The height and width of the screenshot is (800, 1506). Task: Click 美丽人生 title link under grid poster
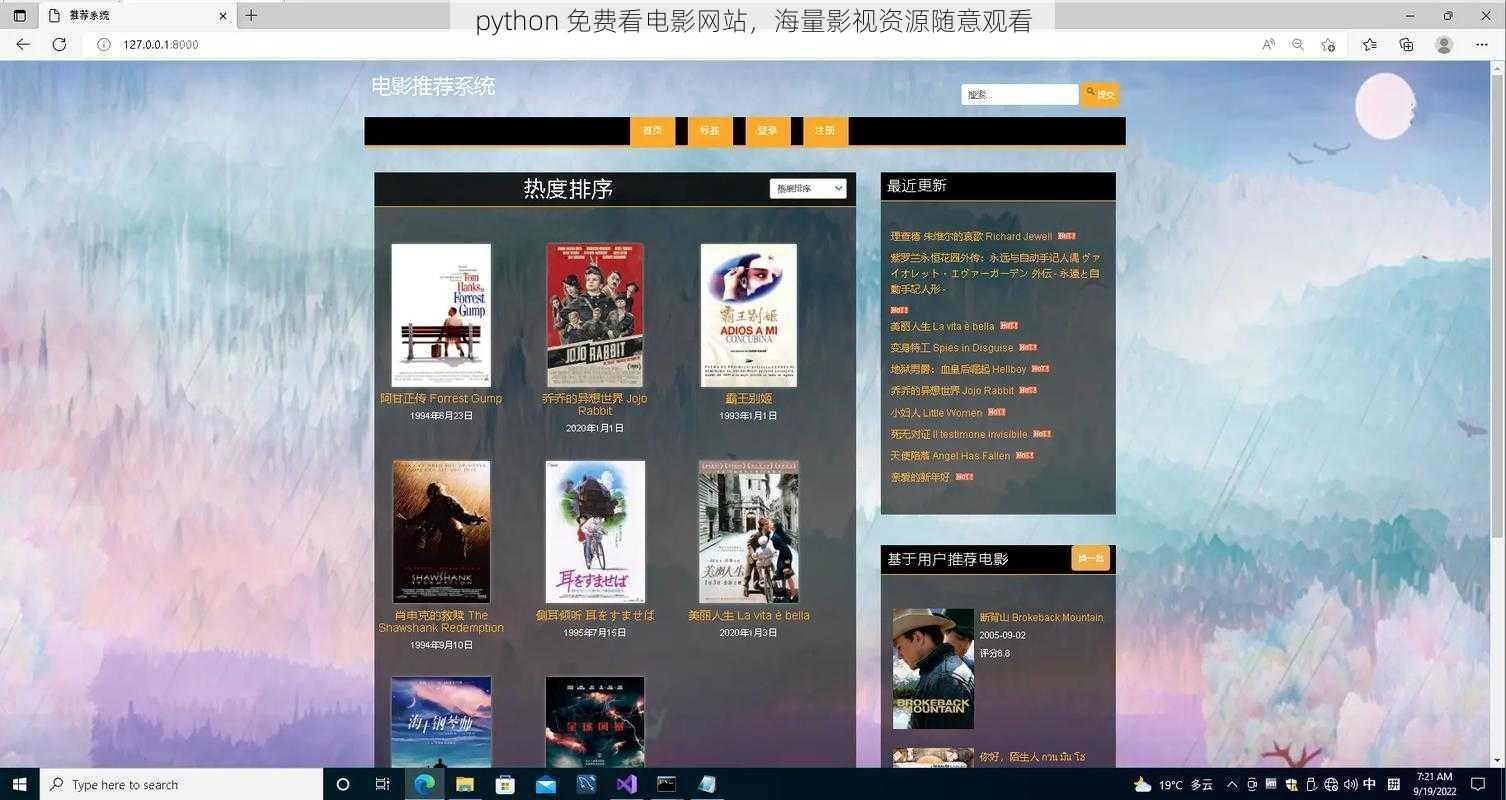[749, 615]
